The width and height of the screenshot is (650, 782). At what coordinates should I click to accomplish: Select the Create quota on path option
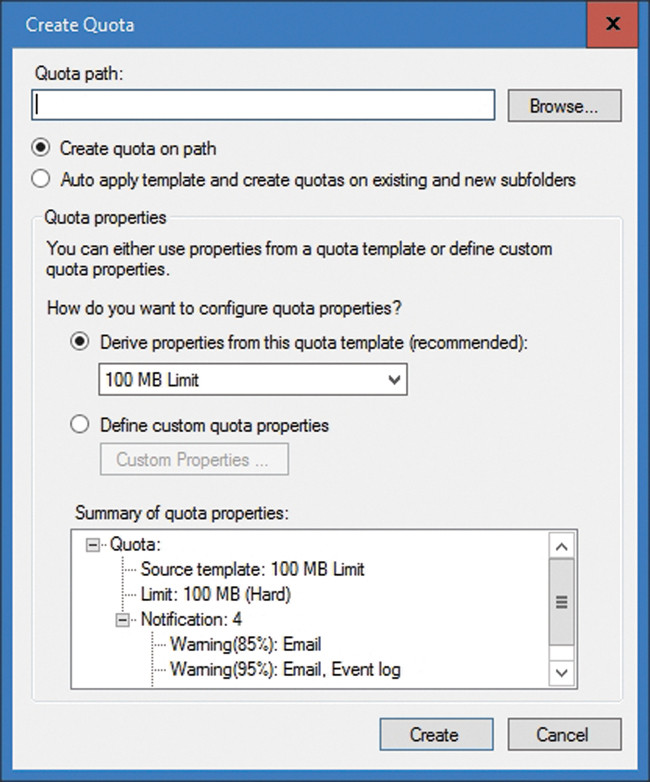pos(41,149)
